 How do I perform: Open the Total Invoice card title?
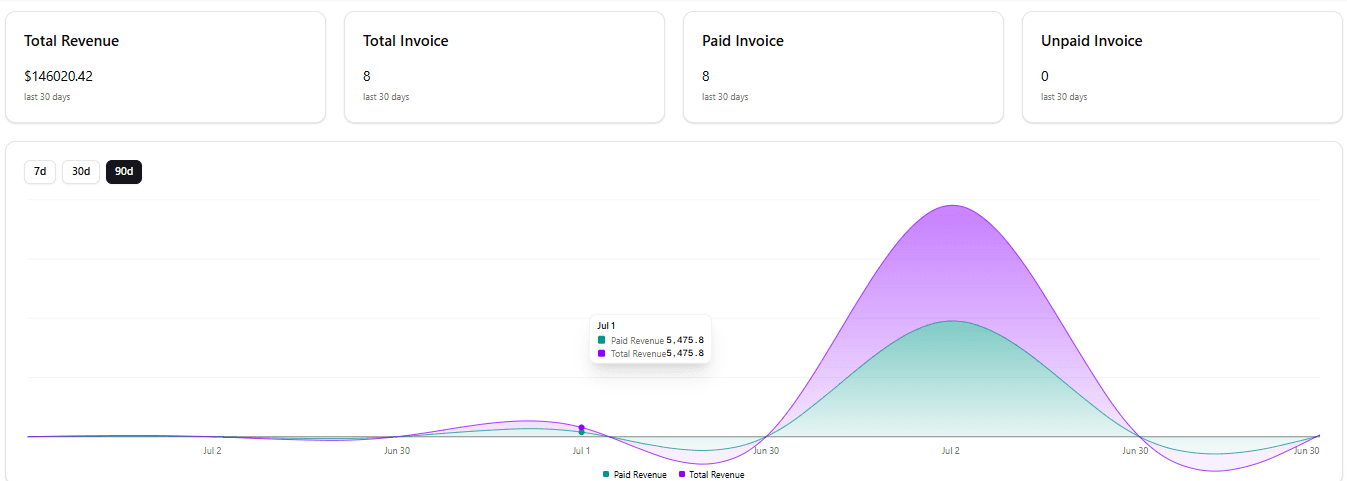[406, 41]
